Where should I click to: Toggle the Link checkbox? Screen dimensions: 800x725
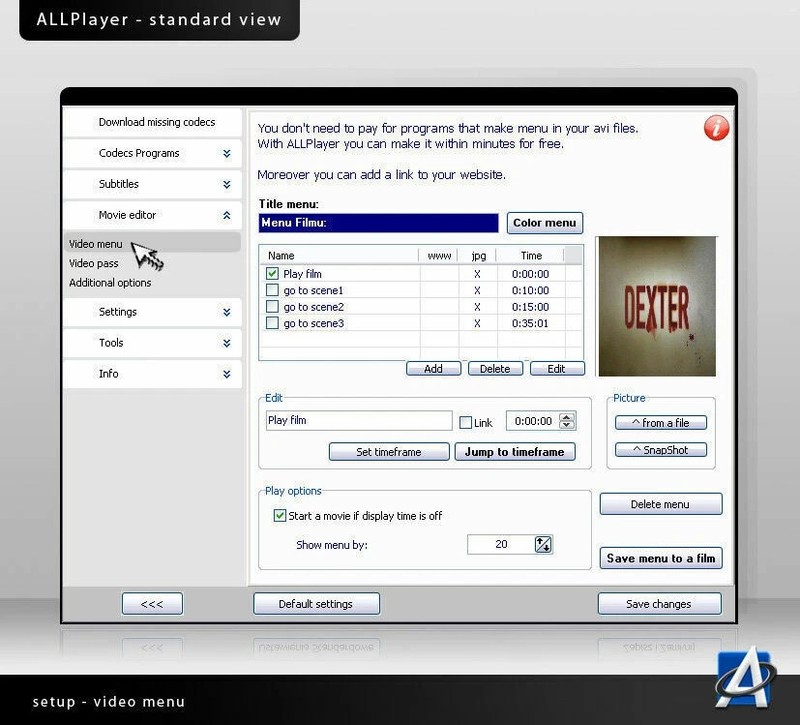pos(465,422)
